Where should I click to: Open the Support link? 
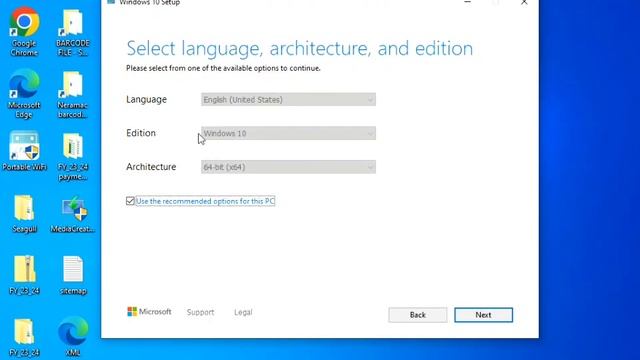click(200, 312)
